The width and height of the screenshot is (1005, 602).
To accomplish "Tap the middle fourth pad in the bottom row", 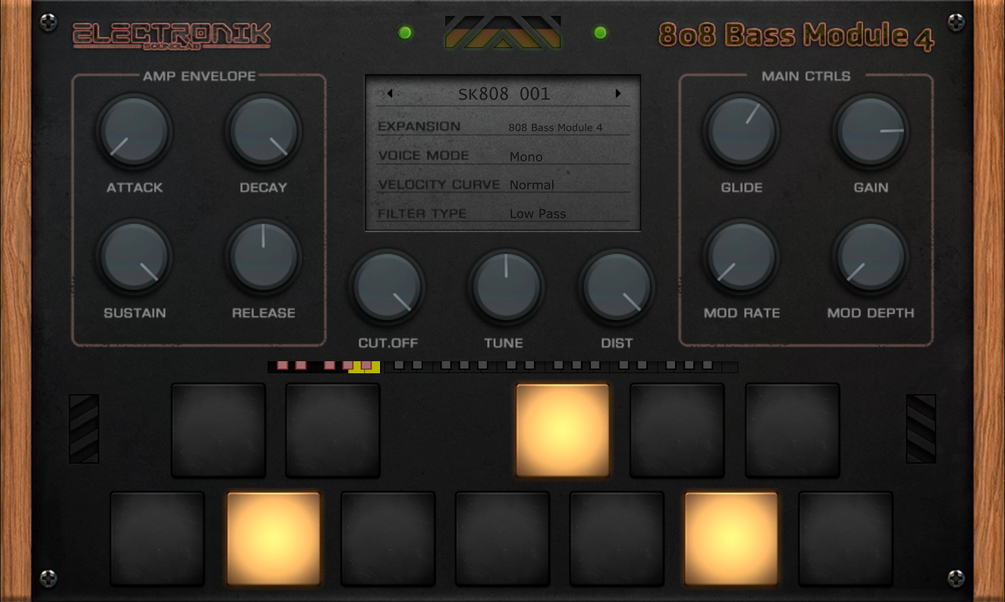I will click(502, 539).
